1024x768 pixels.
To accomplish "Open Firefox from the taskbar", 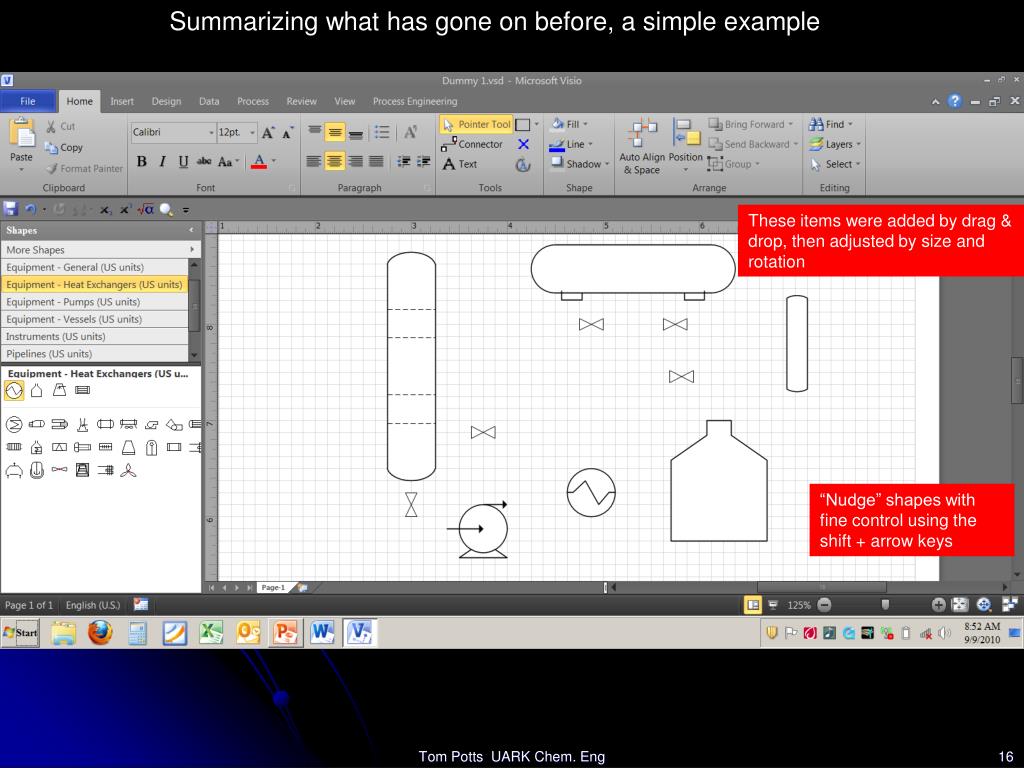I will tap(100, 632).
